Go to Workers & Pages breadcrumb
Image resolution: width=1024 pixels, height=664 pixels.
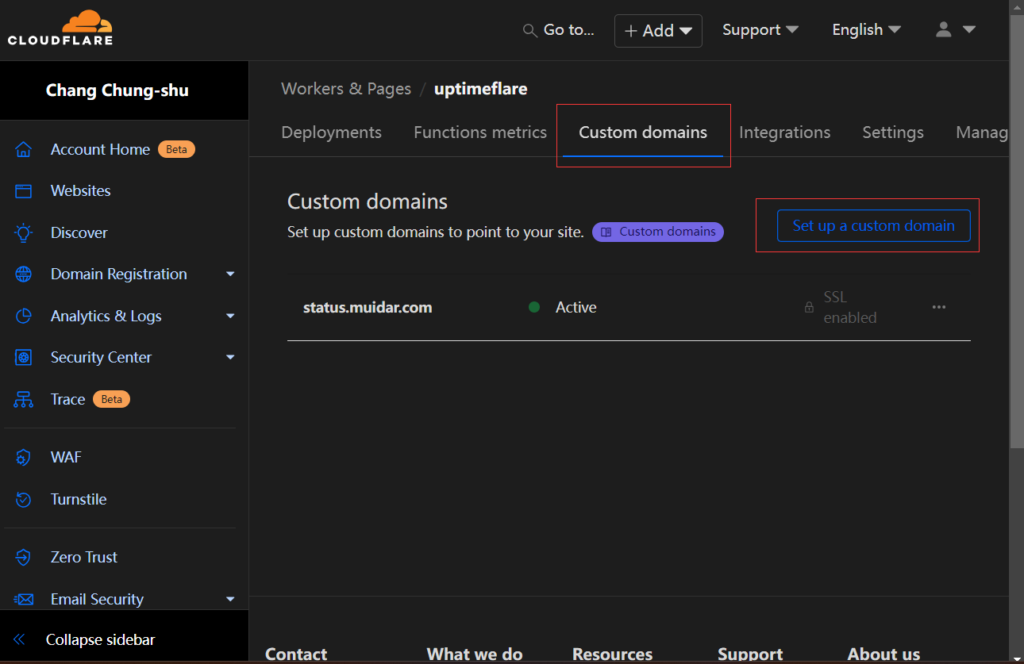pos(346,89)
